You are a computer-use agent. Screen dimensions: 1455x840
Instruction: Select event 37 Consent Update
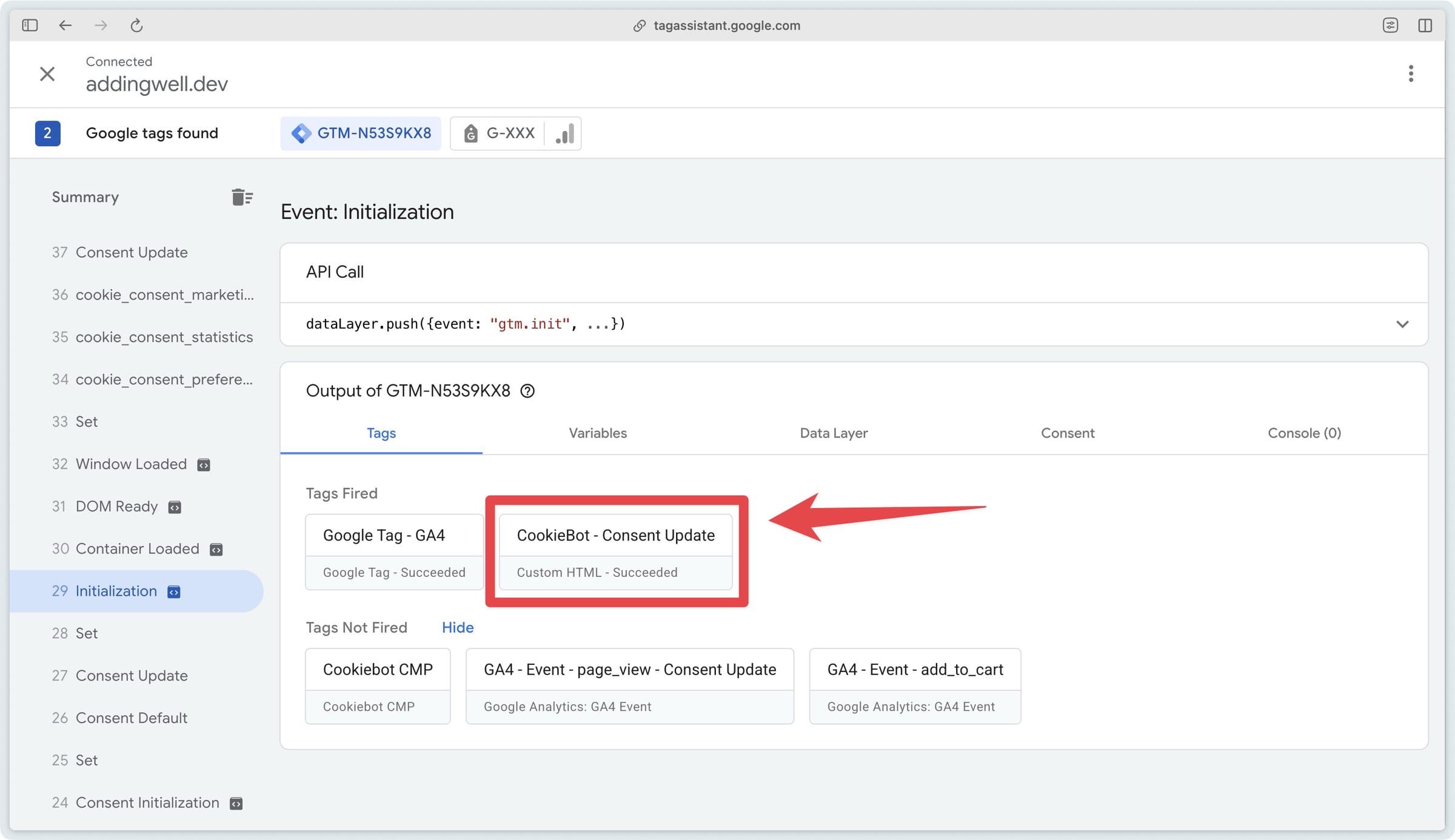136,252
